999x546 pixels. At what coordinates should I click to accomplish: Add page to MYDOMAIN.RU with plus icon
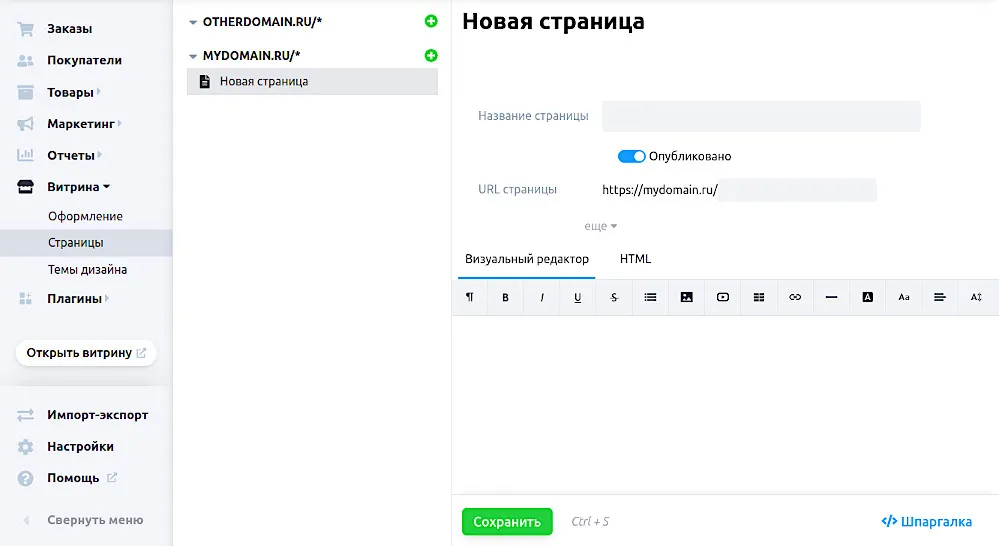(x=431, y=55)
